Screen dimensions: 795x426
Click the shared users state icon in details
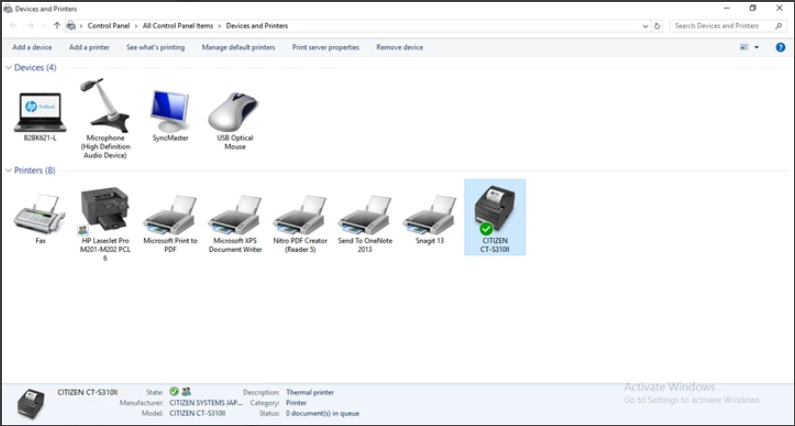(186, 392)
